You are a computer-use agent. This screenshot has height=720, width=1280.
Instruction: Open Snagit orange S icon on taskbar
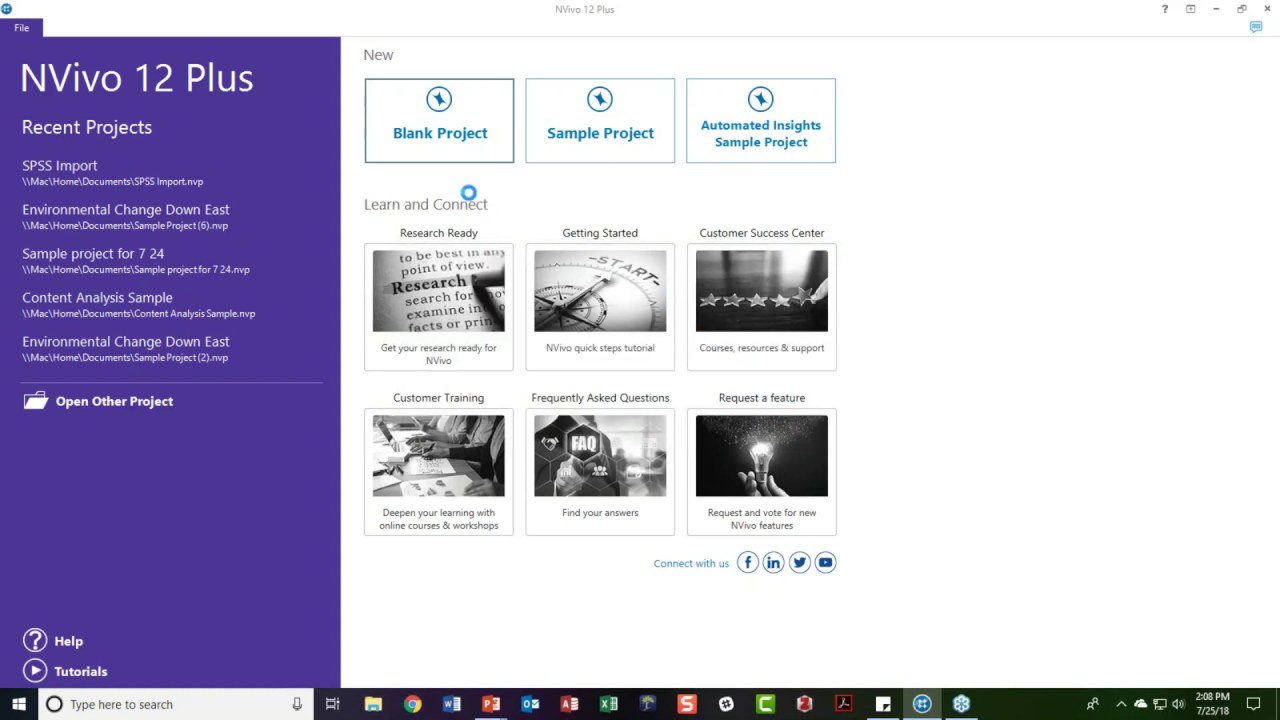coord(687,704)
